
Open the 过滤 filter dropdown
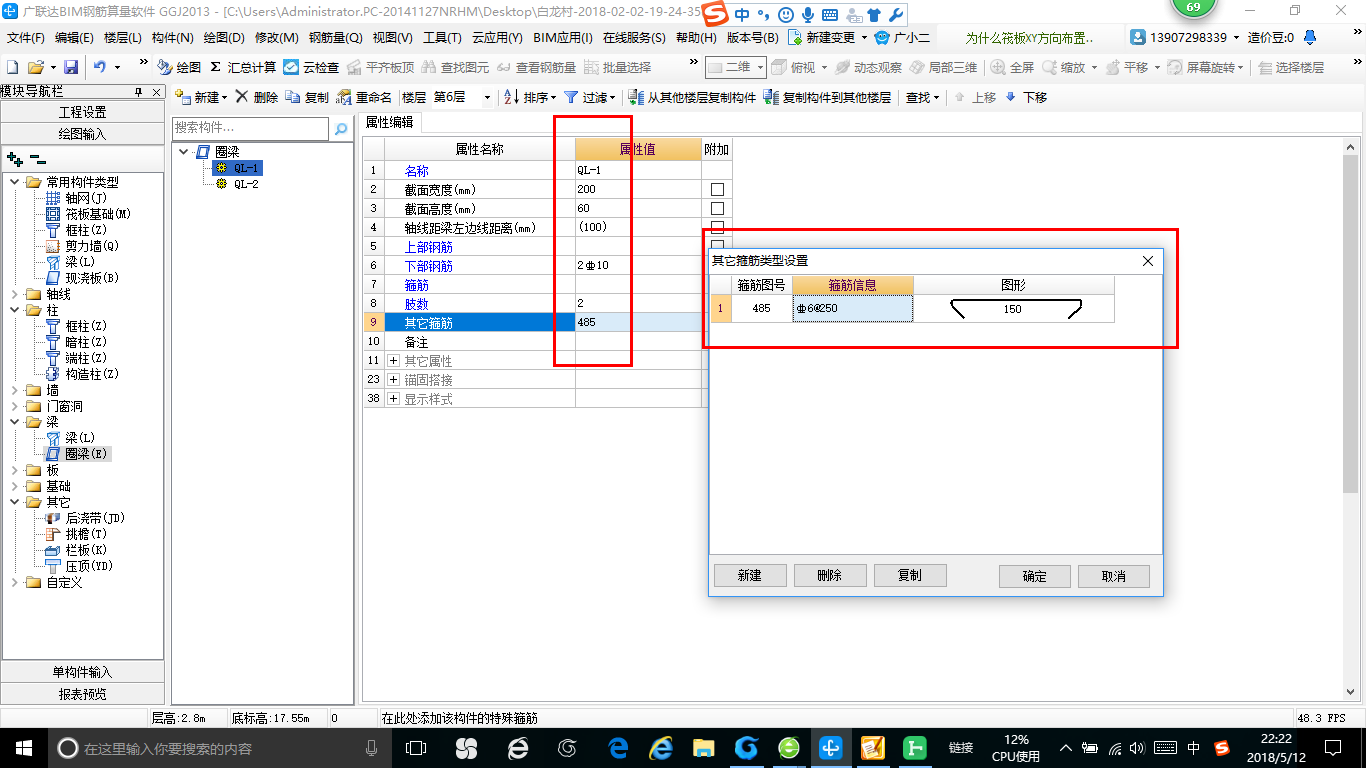point(591,97)
